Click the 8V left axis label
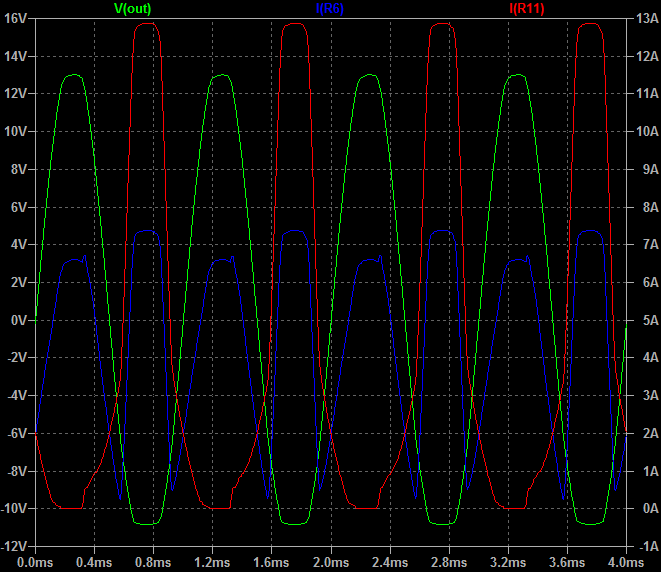The height and width of the screenshot is (572, 661). pyautogui.click(x=19, y=169)
